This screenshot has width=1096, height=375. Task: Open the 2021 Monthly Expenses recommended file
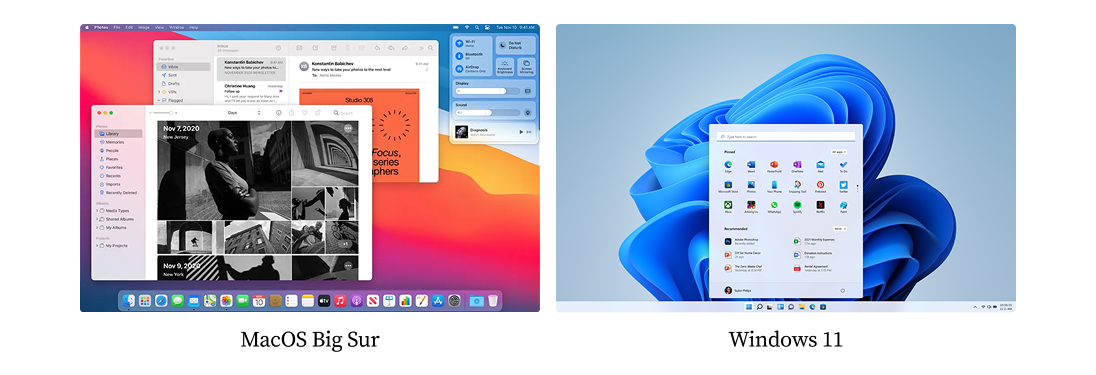click(x=815, y=241)
